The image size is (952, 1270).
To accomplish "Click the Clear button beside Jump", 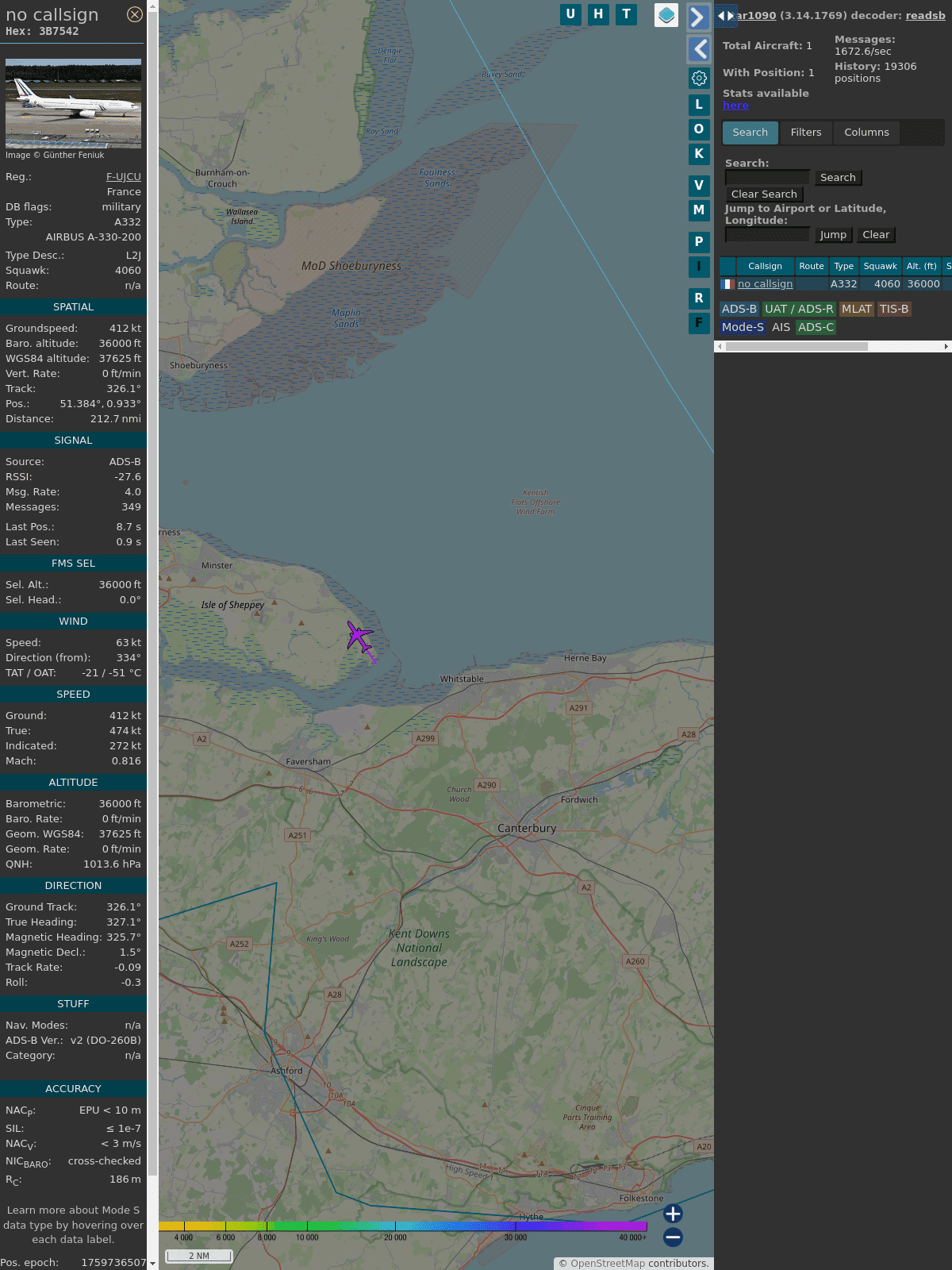I will click(x=876, y=235).
